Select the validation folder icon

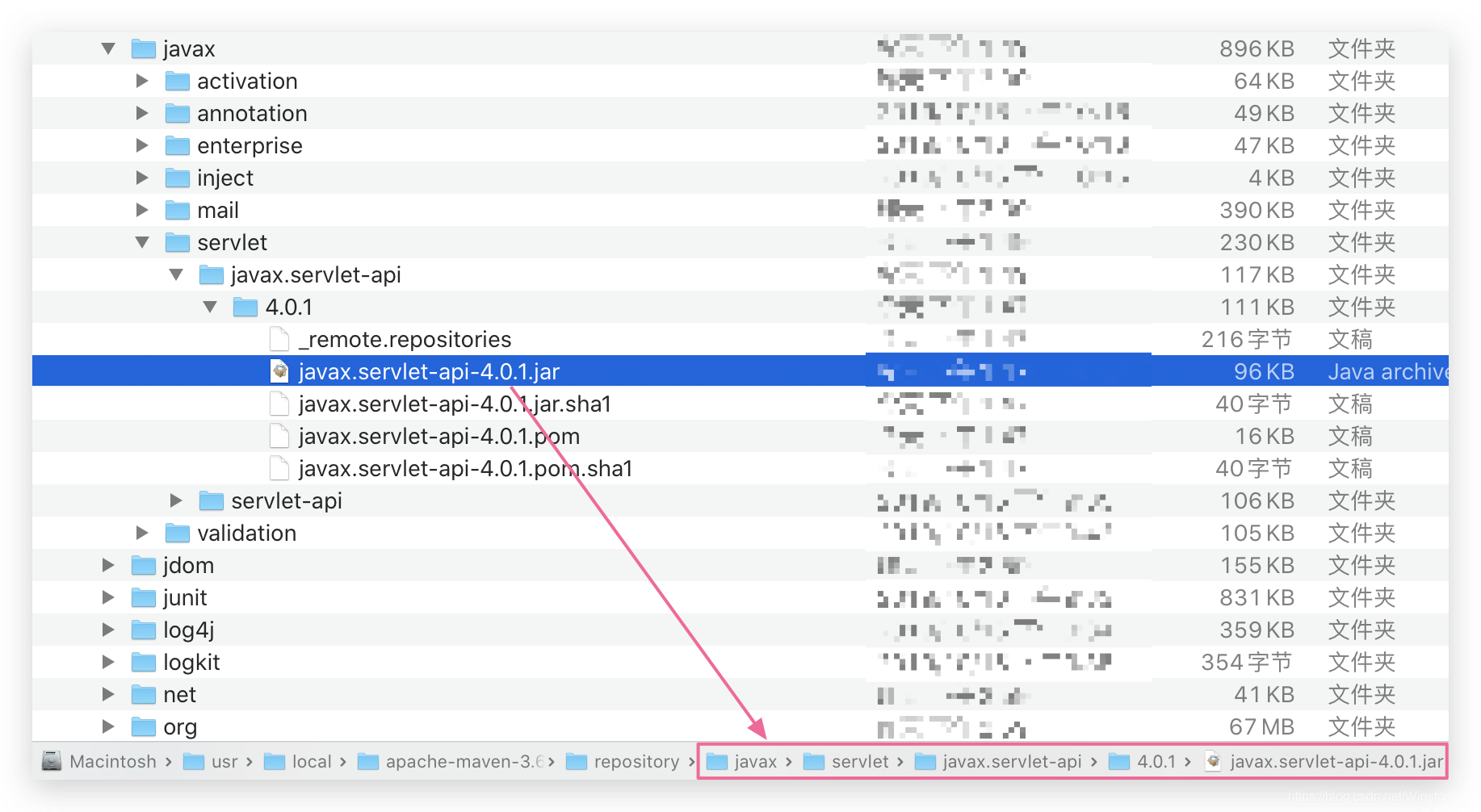pos(178,533)
